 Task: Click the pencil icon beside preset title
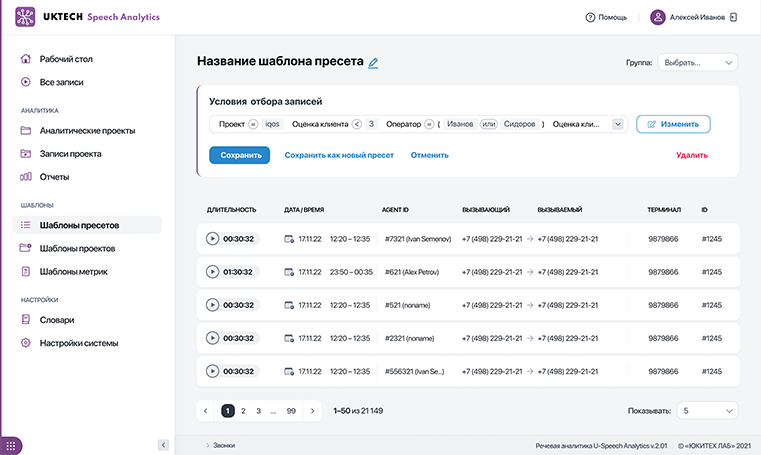tap(374, 63)
